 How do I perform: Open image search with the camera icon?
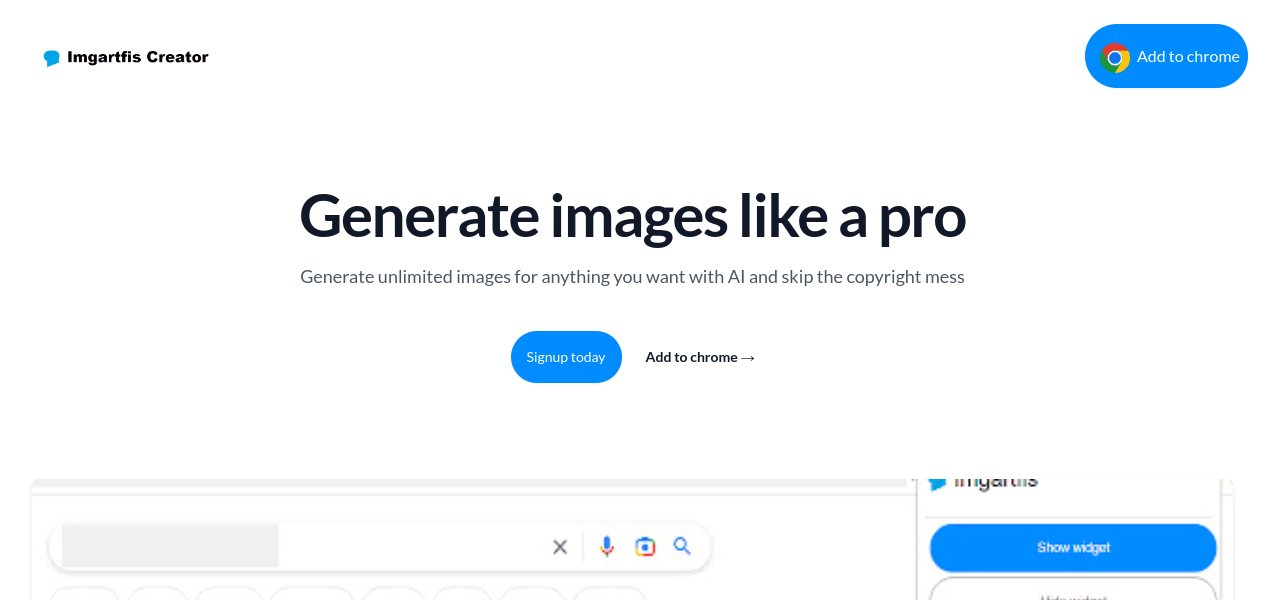click(x=645, y=546)
